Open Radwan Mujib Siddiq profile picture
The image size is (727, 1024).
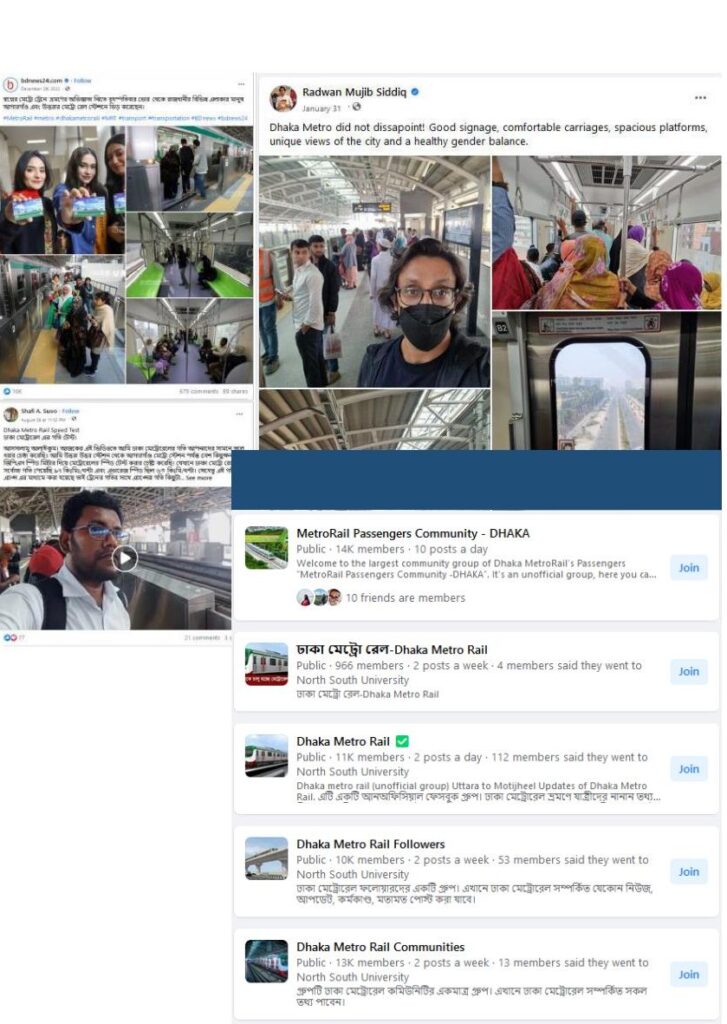[283, 99]
